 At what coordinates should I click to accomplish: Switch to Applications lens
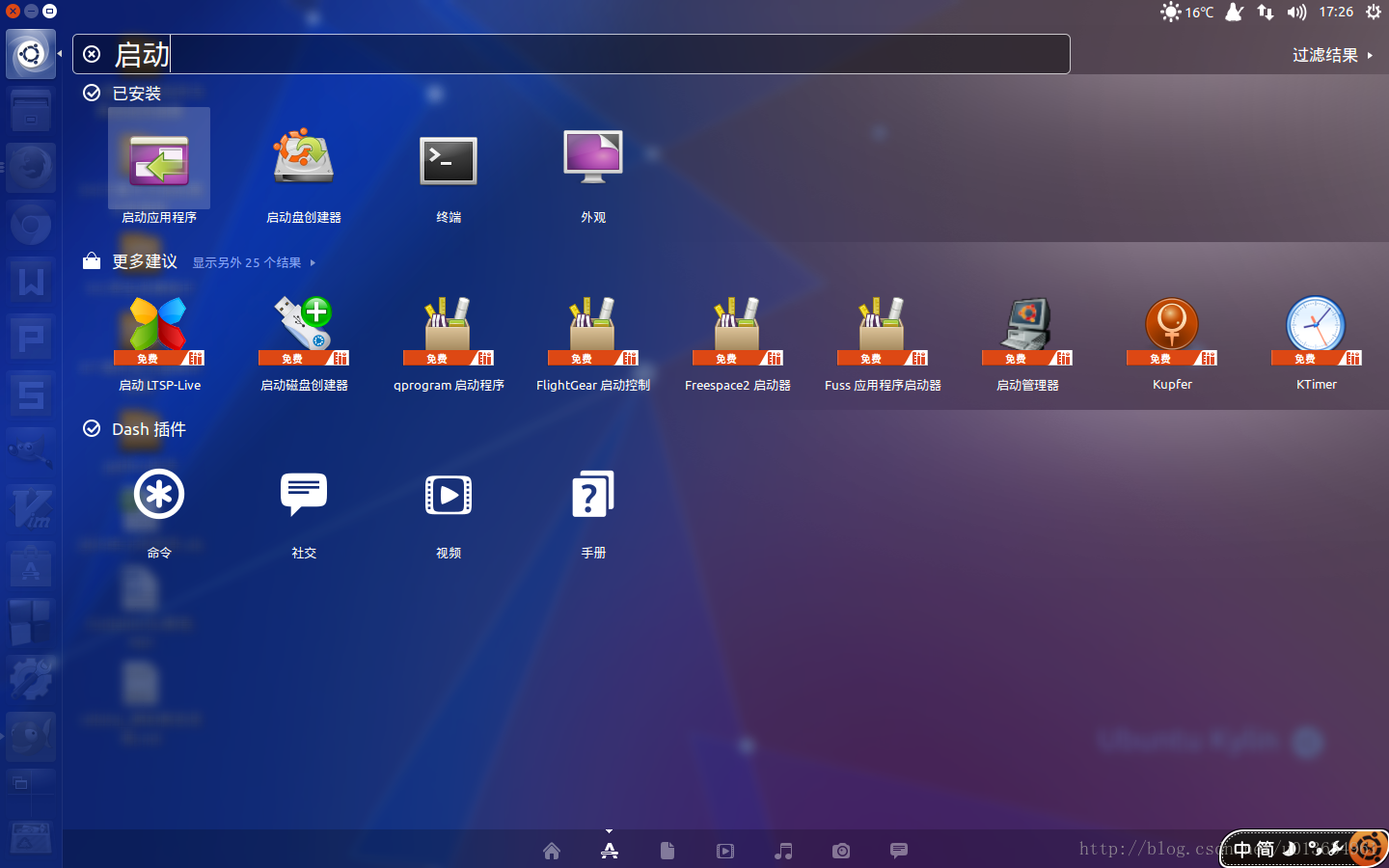tap(610, 851)
